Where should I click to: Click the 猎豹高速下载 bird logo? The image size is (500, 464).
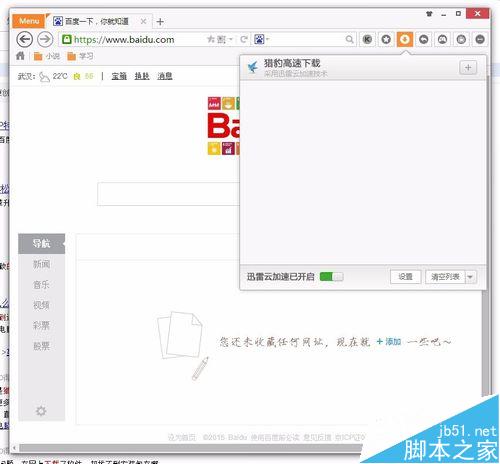coord(253,67)
